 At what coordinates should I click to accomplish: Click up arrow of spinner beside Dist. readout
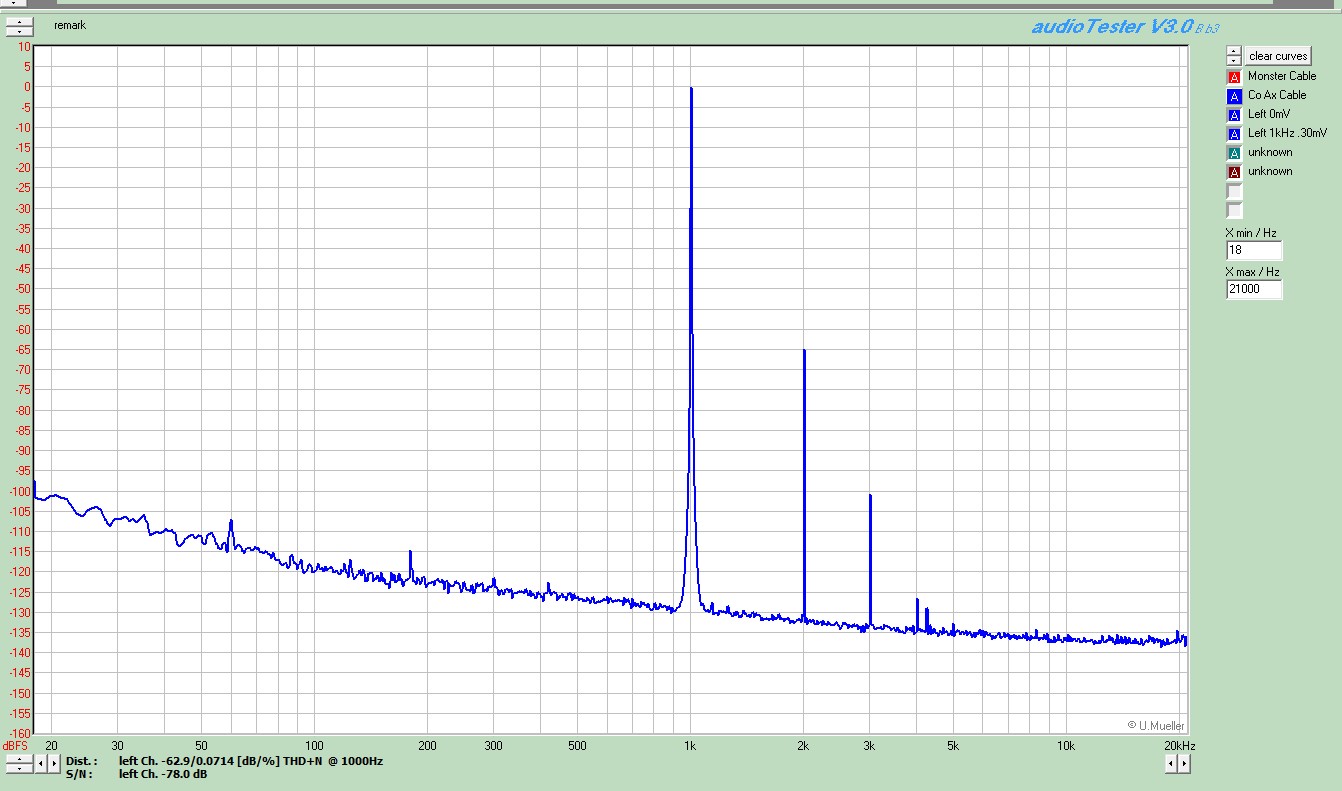coord(19,759)
